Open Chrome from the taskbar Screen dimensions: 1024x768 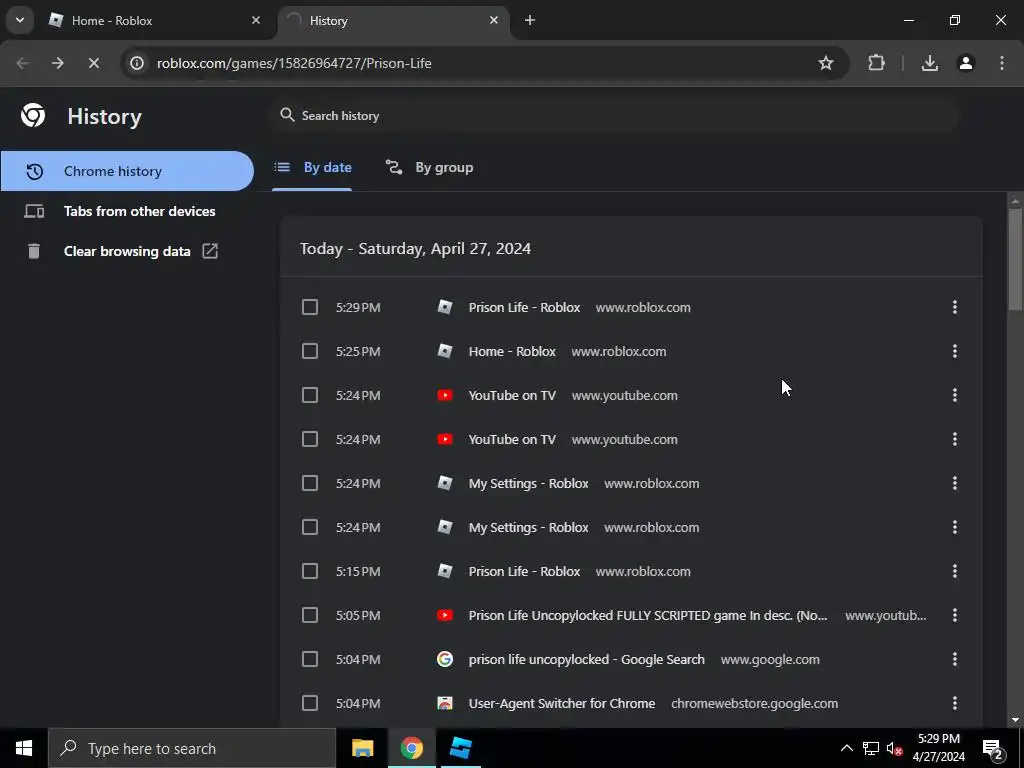pyautogui.click(x=411, y=748)
